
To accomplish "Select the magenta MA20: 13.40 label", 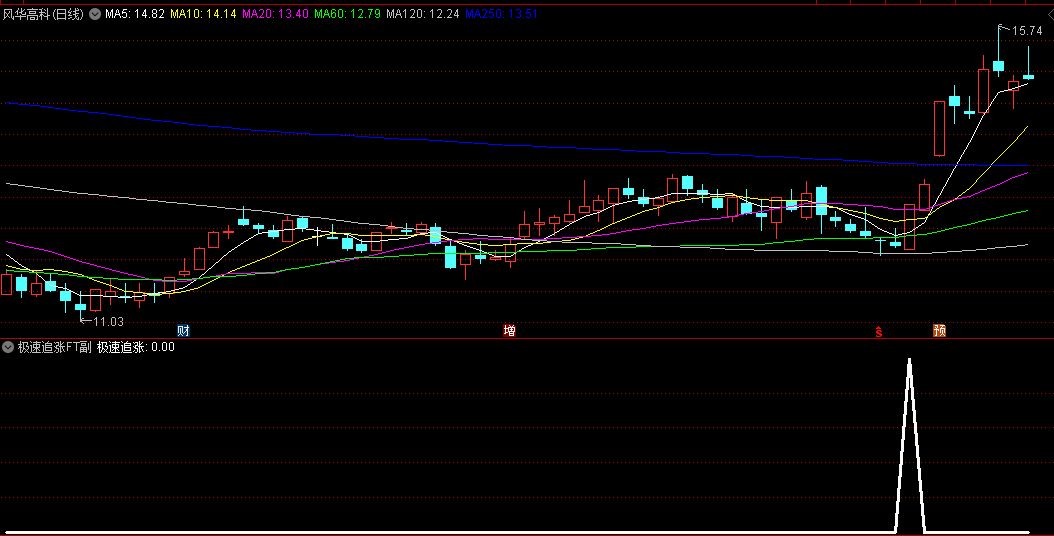I will (x=276, y=13).
